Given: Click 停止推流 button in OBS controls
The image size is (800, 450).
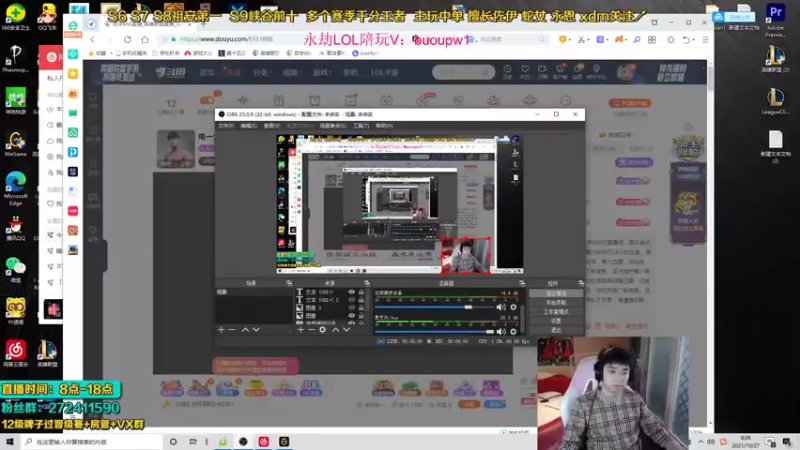Looking at the screenshot, I should click(556, 293).
